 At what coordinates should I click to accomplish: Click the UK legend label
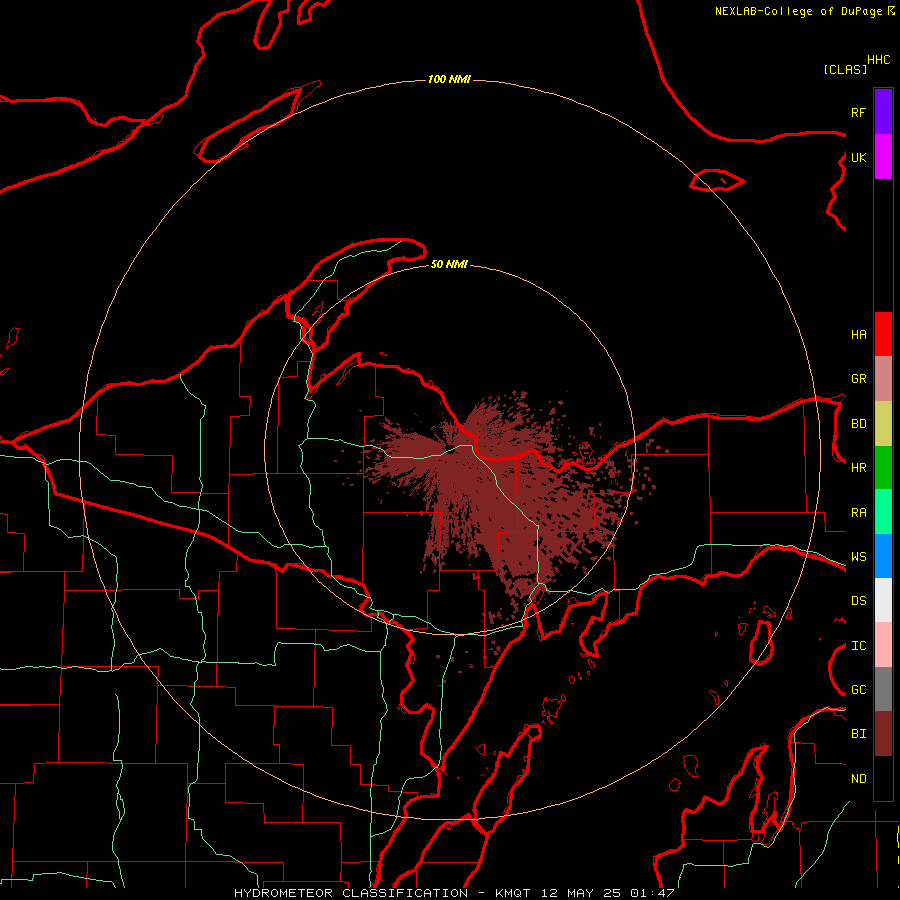(858, 157)
